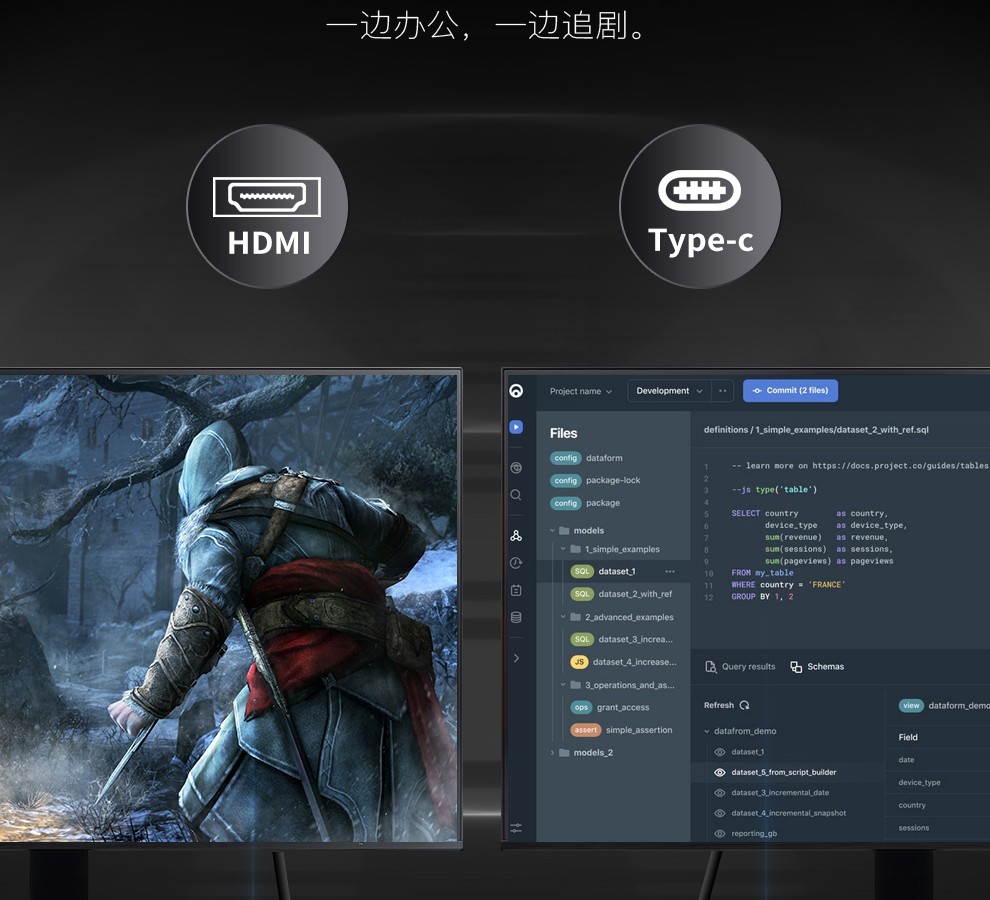Click the blue play icon in the sidebar
The width and height of the screenshot is (990, 900).
click(516, 427)
